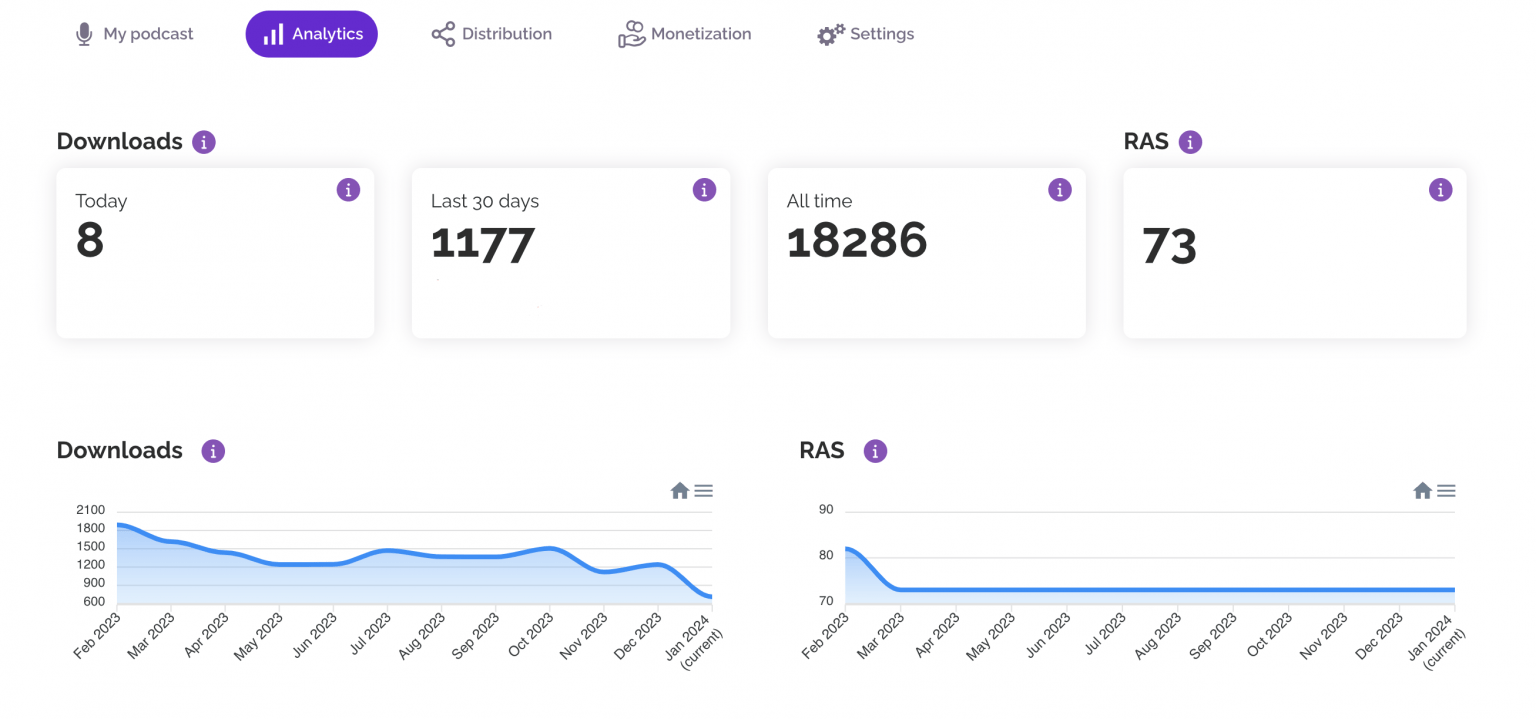The image size is (1536, 719).
Task: Switch to the My podcast tab
Action: (134, 34)
